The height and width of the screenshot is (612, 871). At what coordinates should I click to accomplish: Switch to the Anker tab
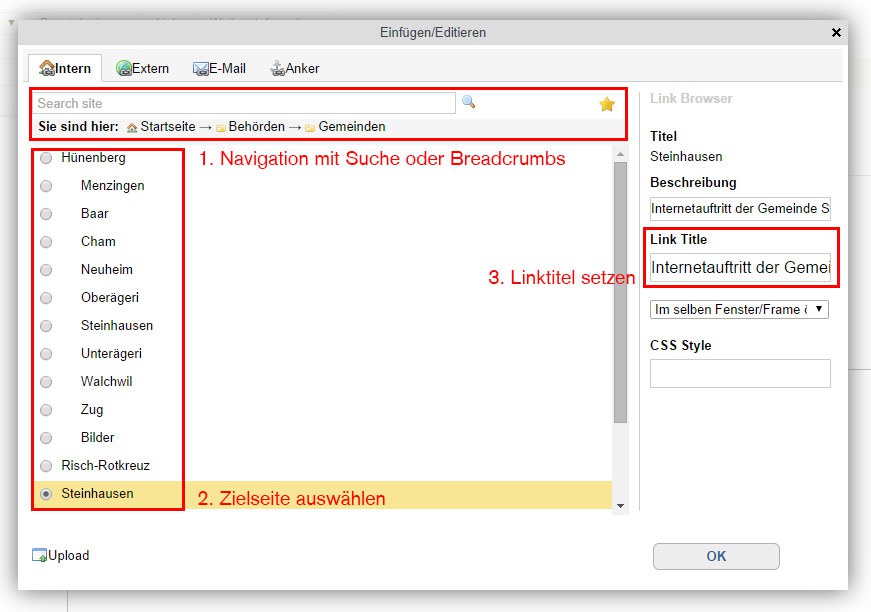pos(296,68)
